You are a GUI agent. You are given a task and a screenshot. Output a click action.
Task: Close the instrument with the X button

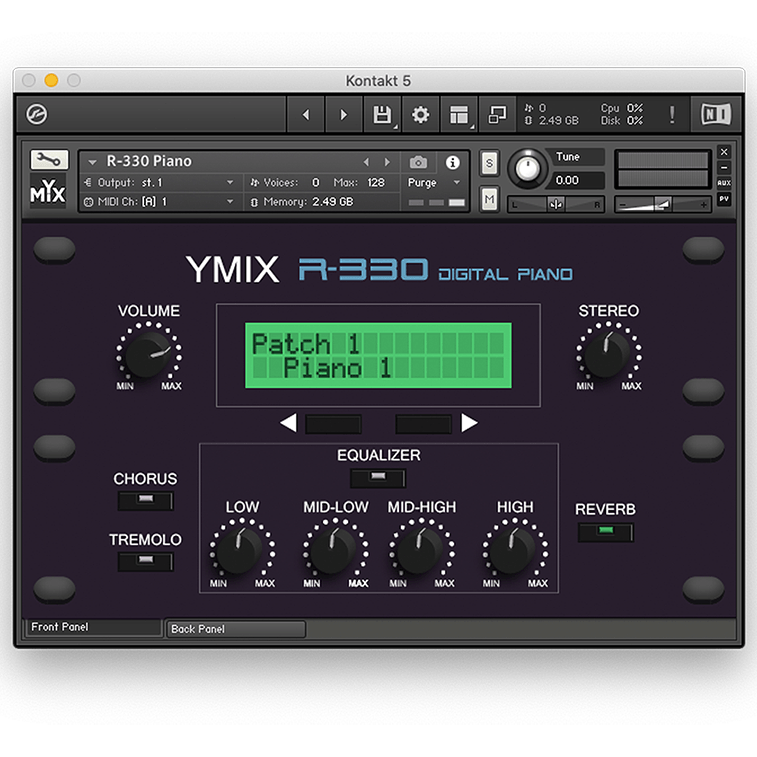click(x=724, y=152)
